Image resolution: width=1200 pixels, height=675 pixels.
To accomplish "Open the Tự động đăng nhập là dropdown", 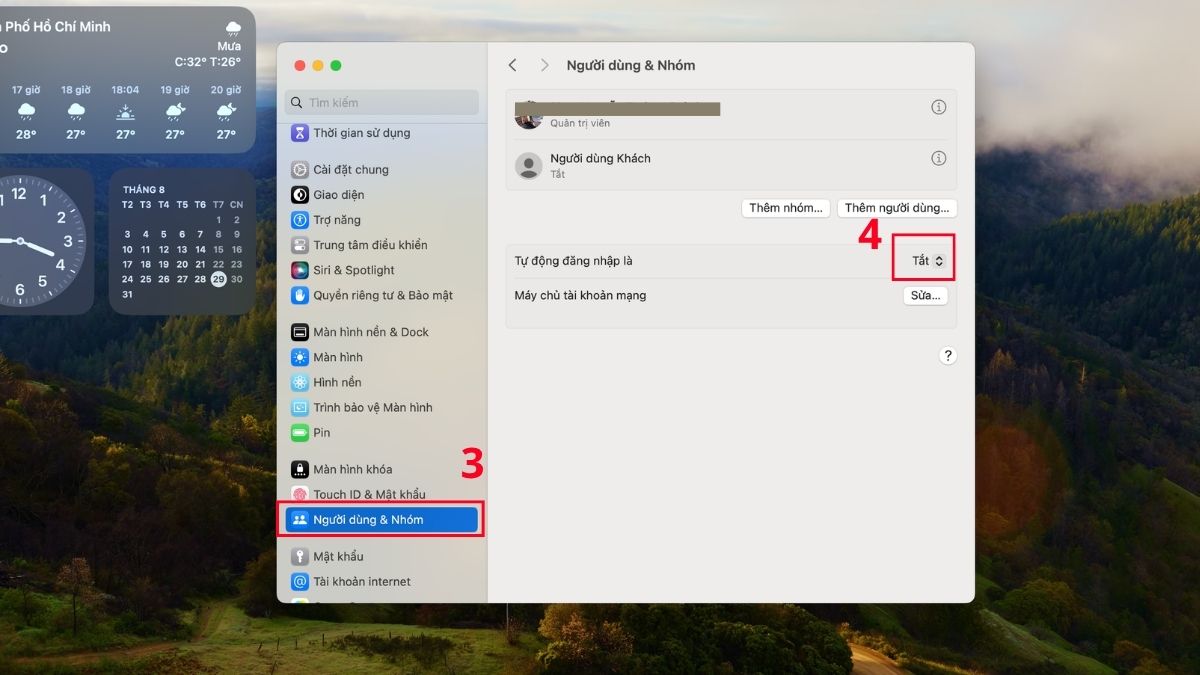I will coord(927,261).
